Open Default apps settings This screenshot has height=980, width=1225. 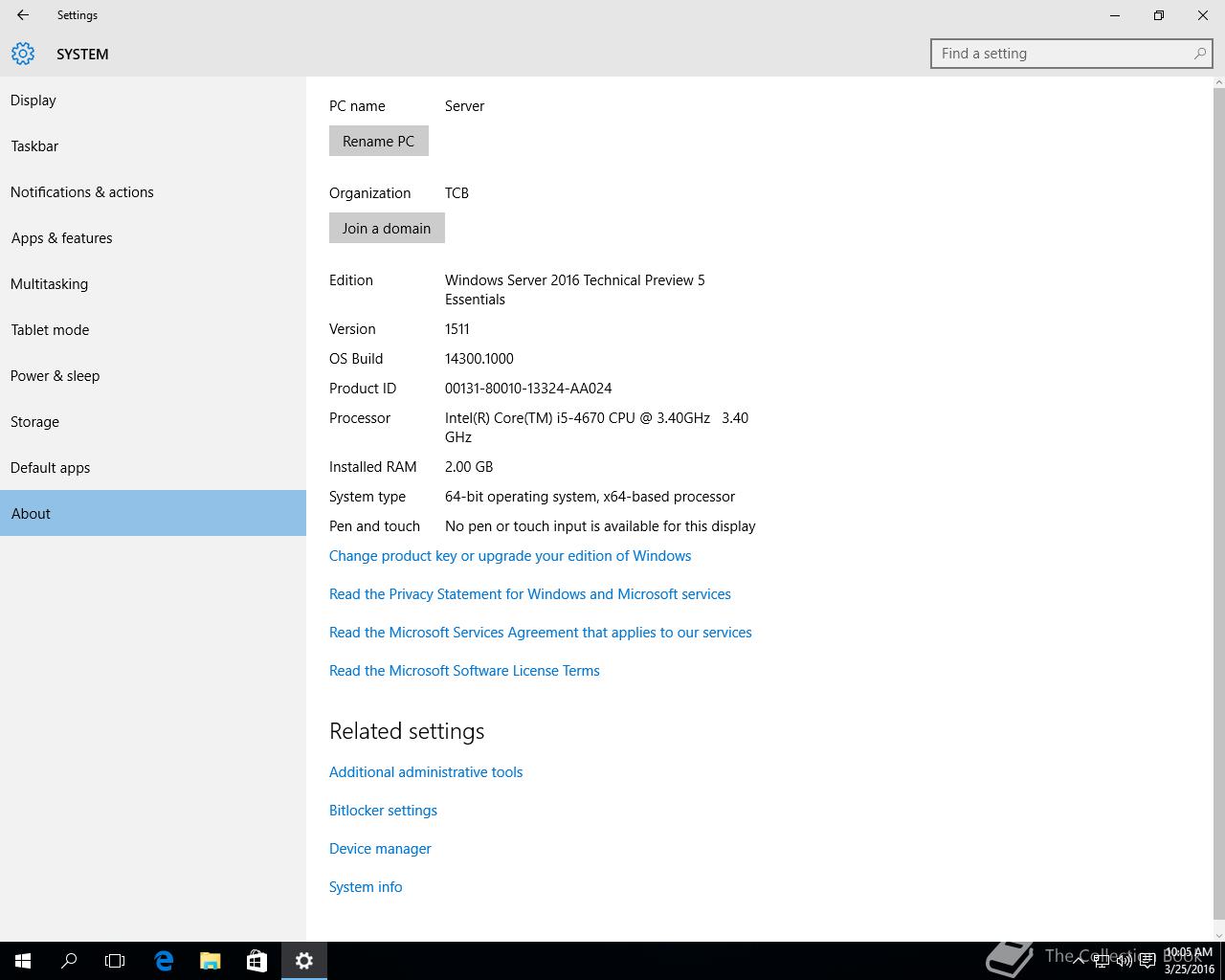(x=153, y=468)
